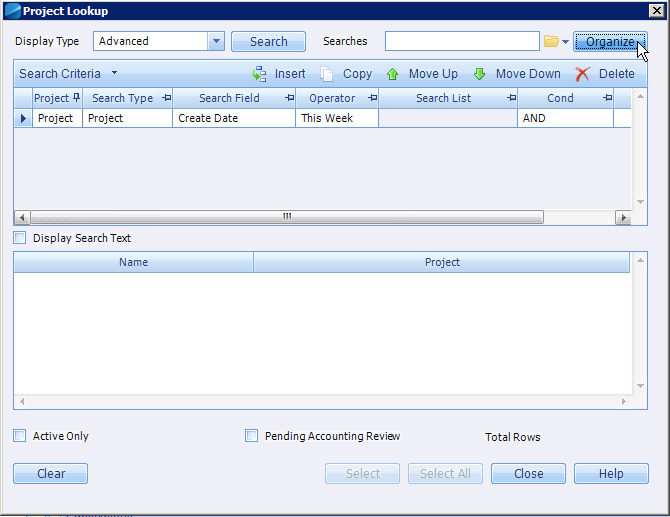Screen dimensions: 670x517
Task: Click the Search Type column header
Action: coord(127,98)
